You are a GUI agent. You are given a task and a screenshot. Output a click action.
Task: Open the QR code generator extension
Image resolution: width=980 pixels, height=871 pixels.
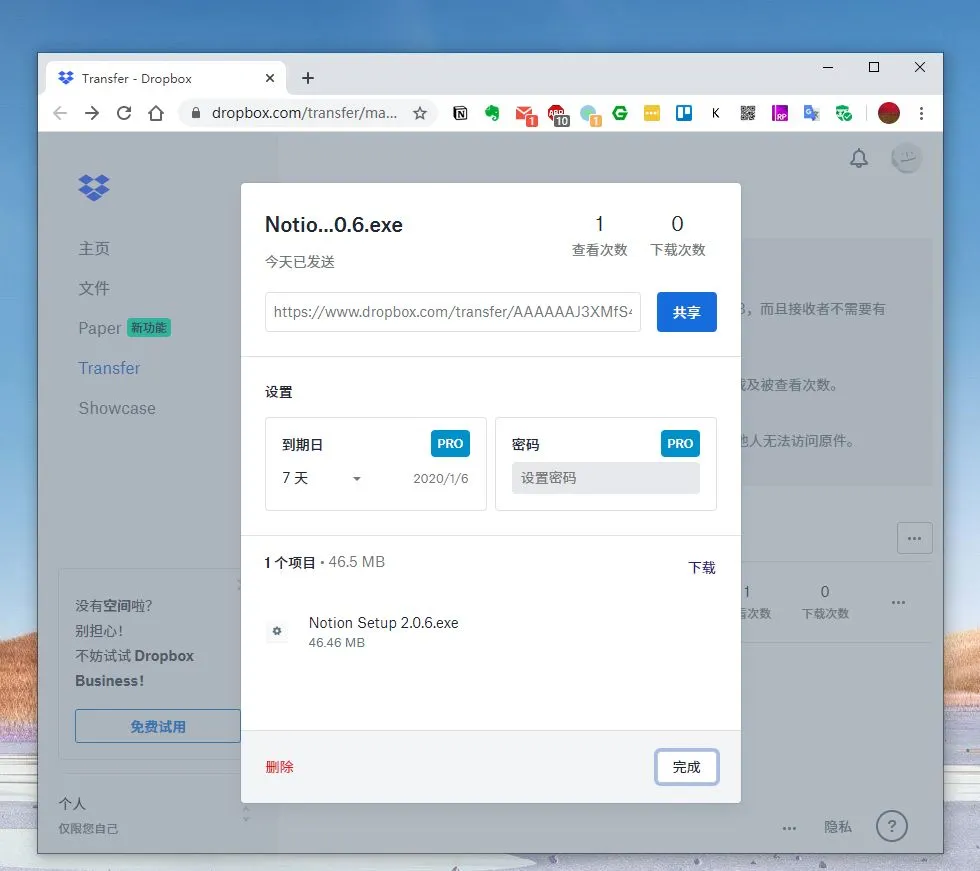[x=748, y=113]
